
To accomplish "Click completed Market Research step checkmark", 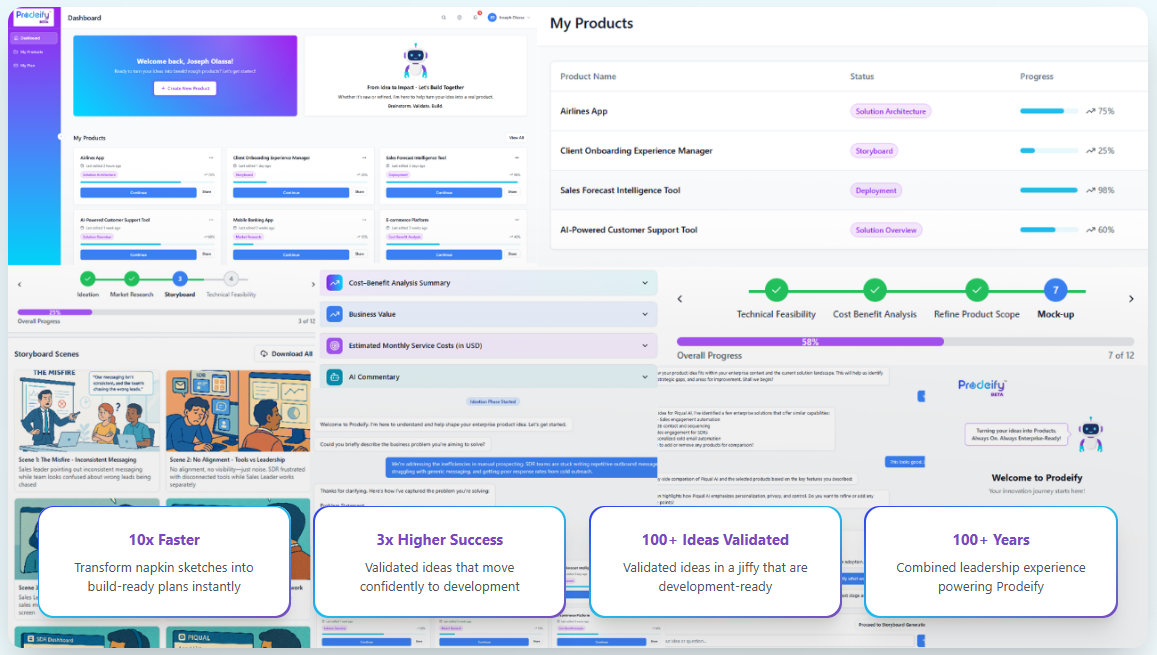I will [131, 279].
